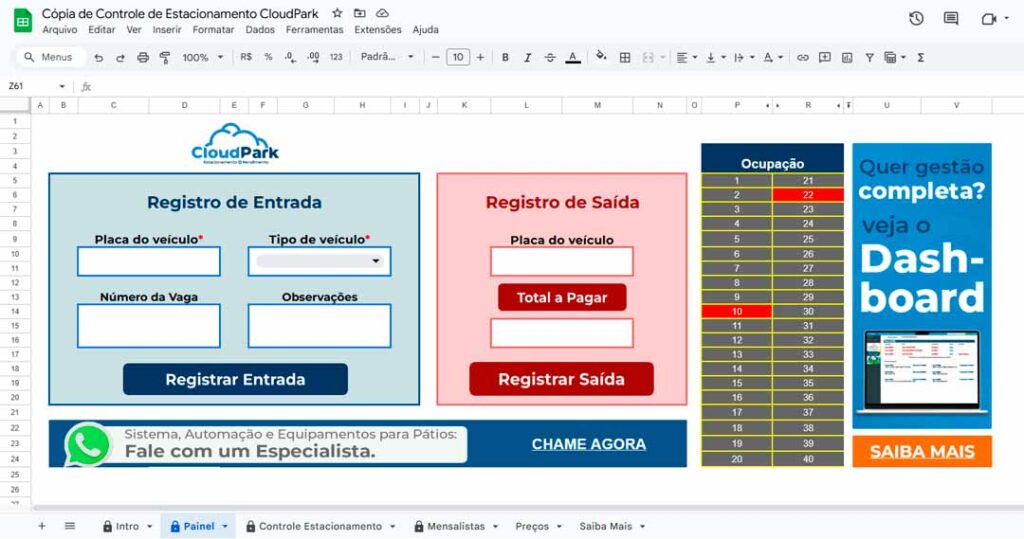Star the CloudPark spreadsheet

point(337,13)
